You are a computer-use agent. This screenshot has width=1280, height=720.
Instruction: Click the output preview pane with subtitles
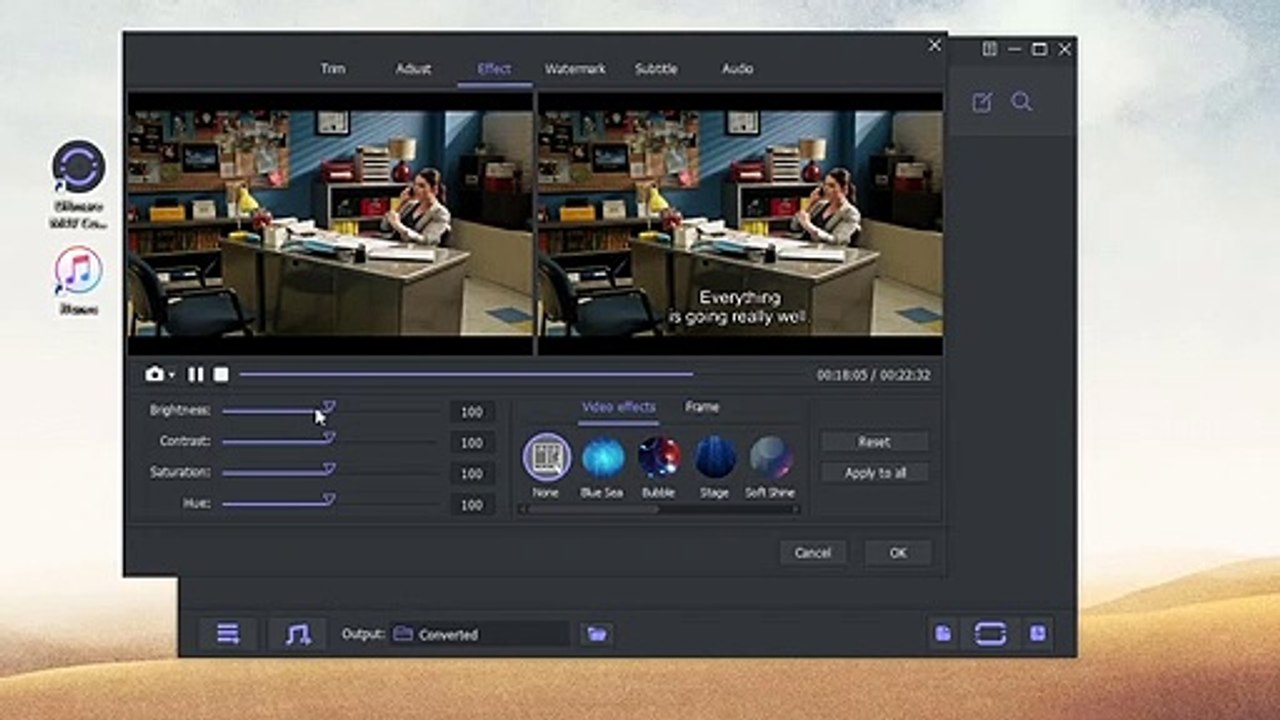pos(740,224)
